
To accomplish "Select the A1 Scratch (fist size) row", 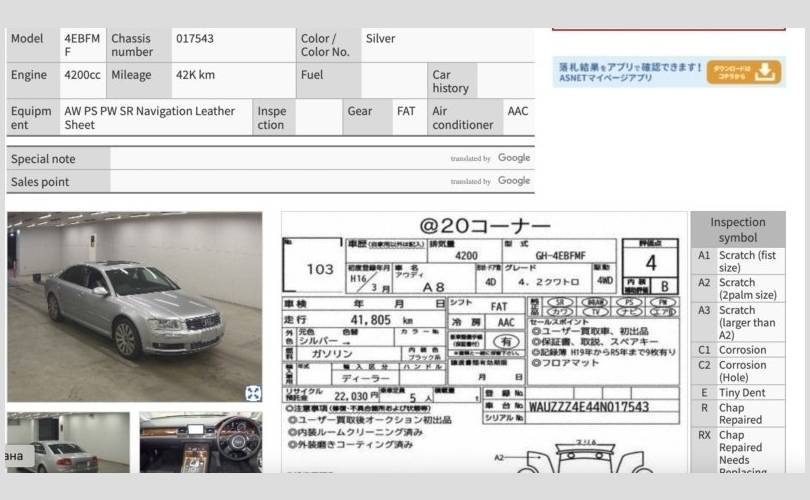I will 737,262.
